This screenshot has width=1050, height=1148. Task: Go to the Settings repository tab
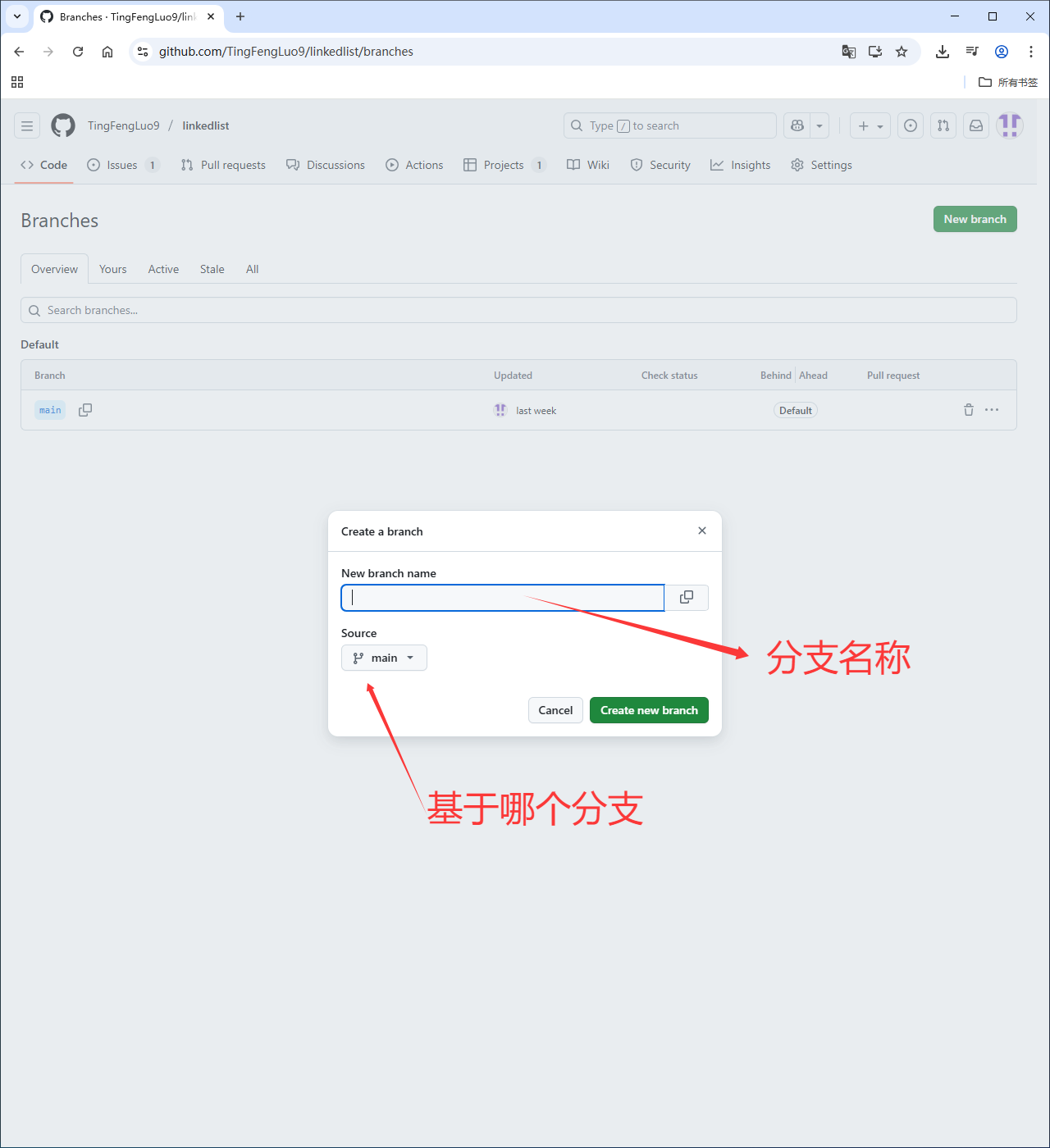point(821,165)
